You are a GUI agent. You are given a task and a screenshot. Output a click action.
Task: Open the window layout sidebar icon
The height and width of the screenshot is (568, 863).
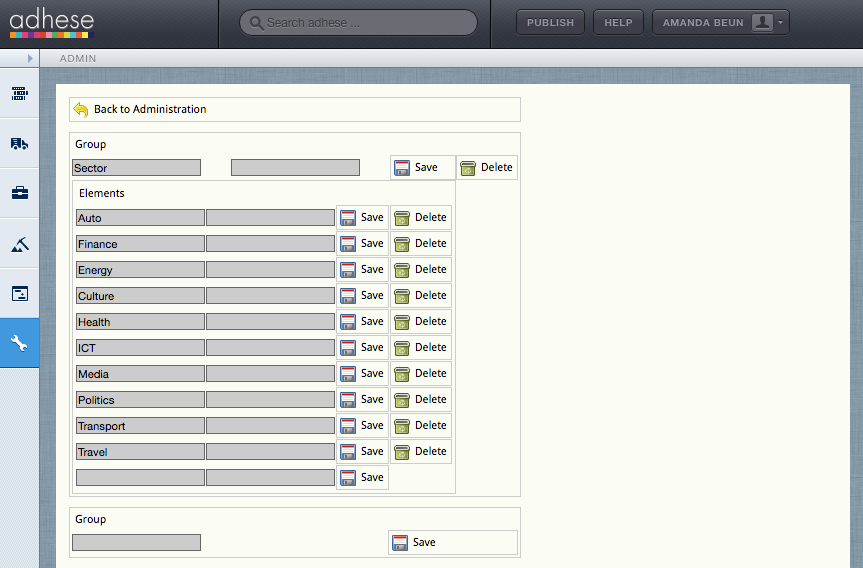pos(19,294)
